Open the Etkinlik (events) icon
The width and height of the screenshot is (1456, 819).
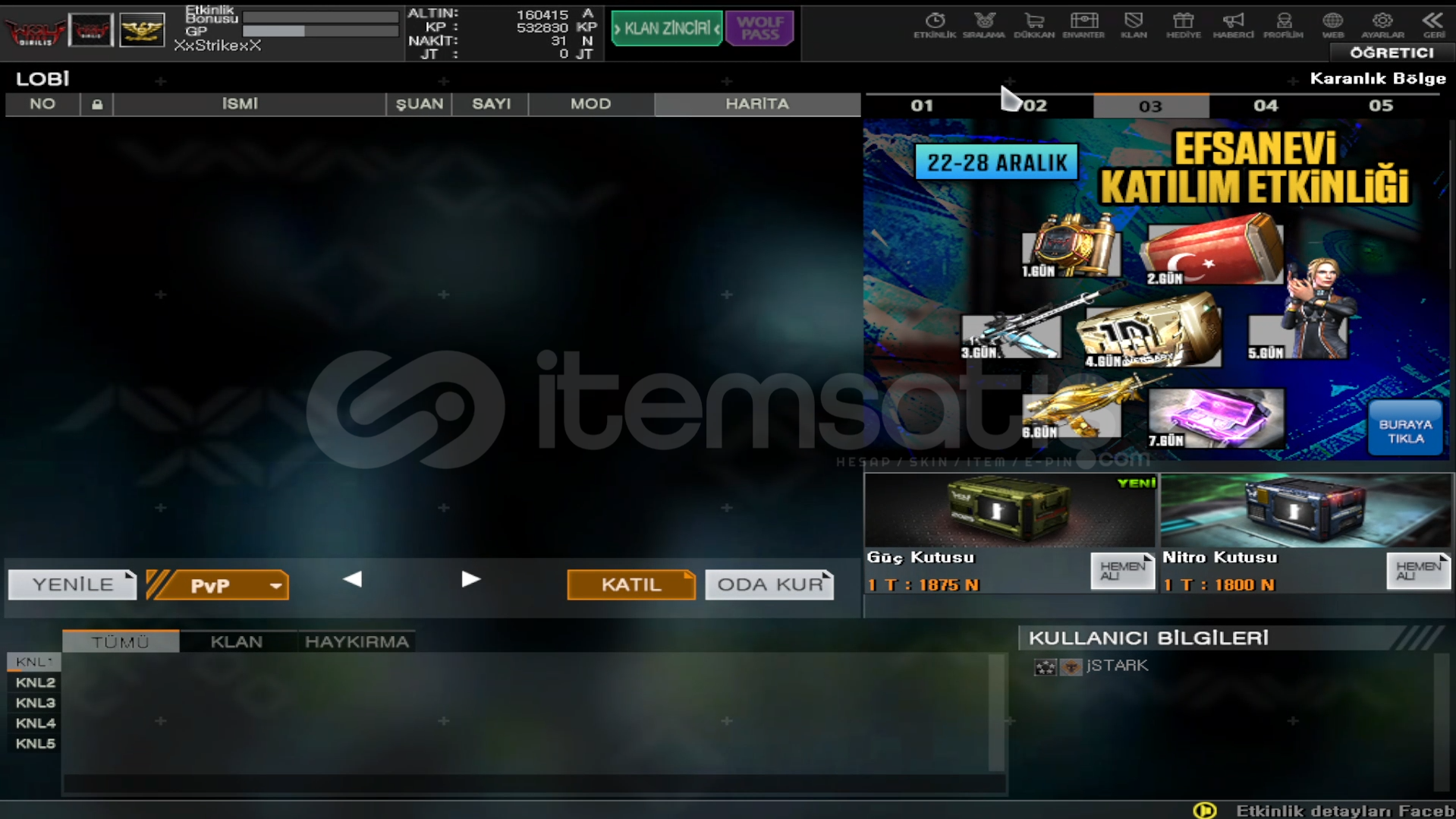pos(934,25)
